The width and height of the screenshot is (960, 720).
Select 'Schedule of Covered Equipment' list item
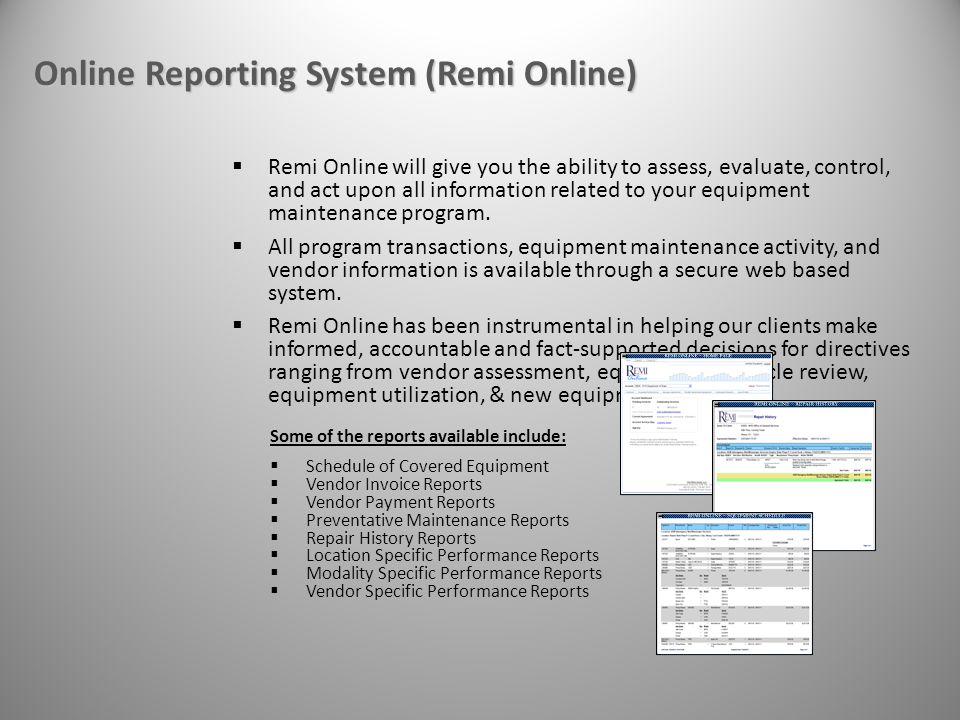click(427, 466)
